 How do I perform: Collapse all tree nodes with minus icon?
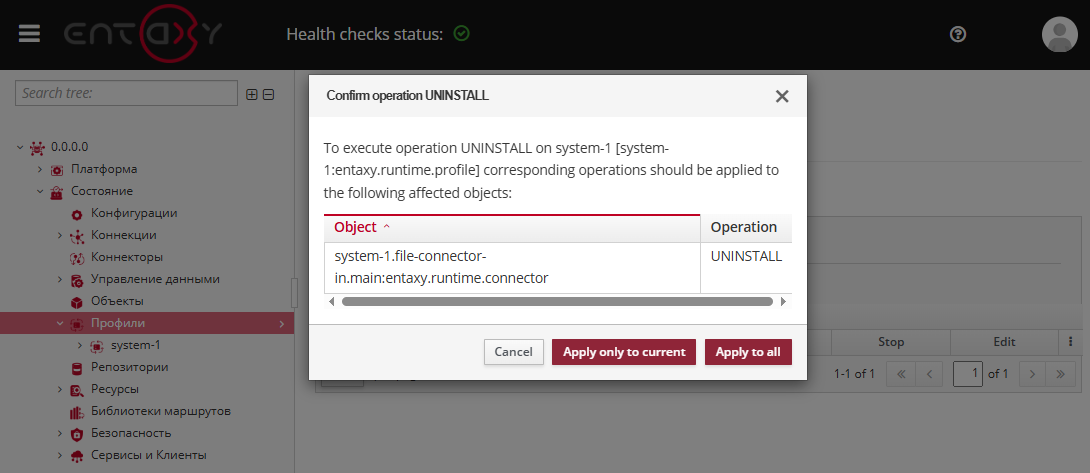[x=268, y=95]
